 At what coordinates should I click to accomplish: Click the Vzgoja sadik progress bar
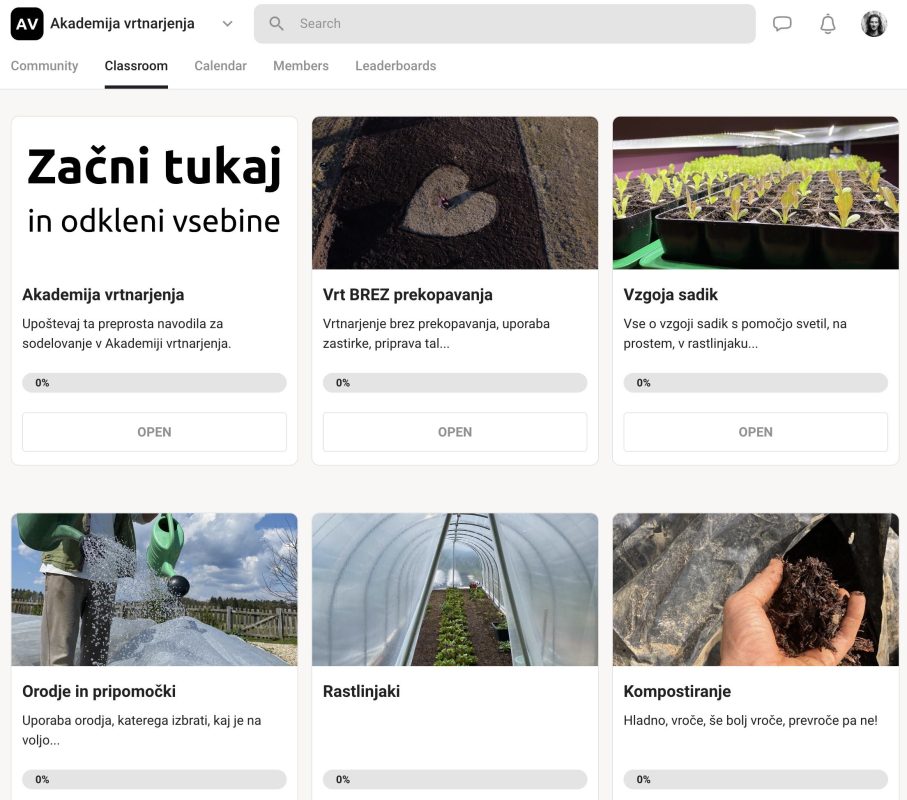[x=755, y=383]
